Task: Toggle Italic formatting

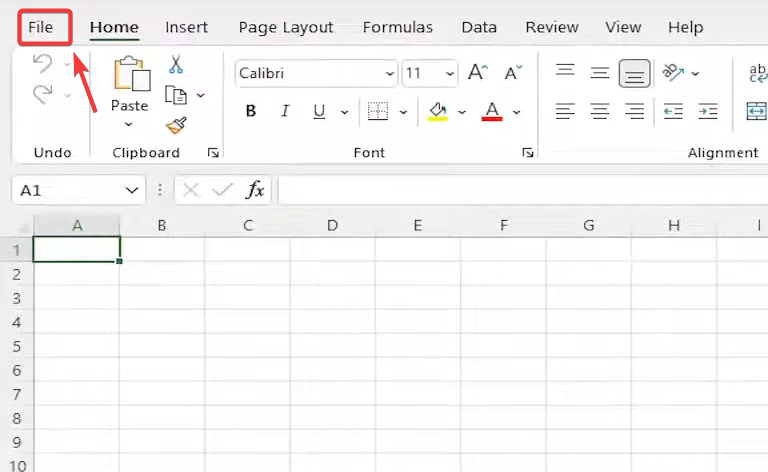Action: coord(285,111)
